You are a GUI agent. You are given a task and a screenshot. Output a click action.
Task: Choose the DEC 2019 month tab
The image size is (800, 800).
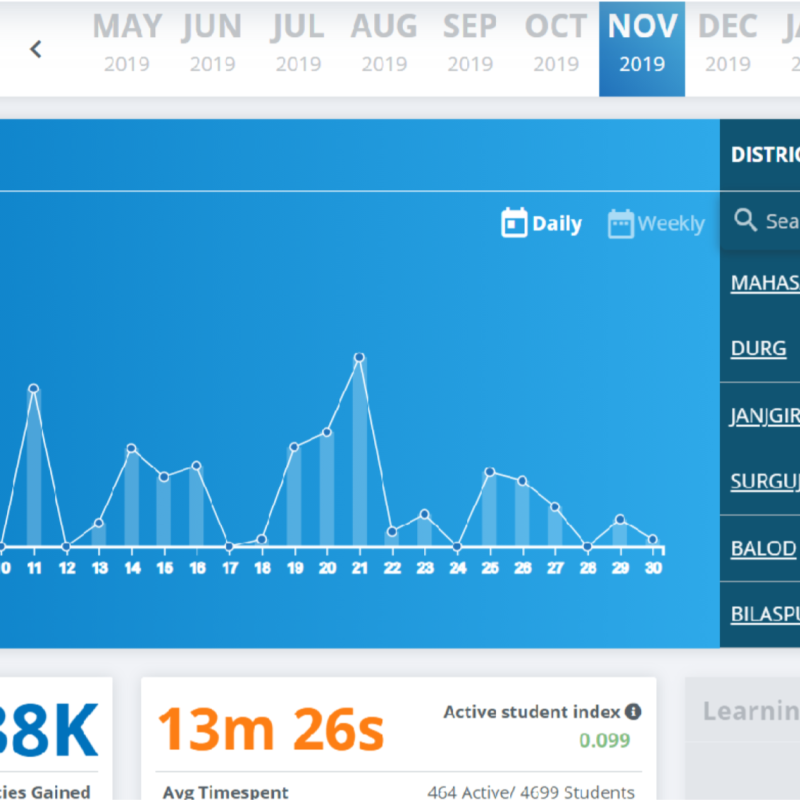pos(727,44)
